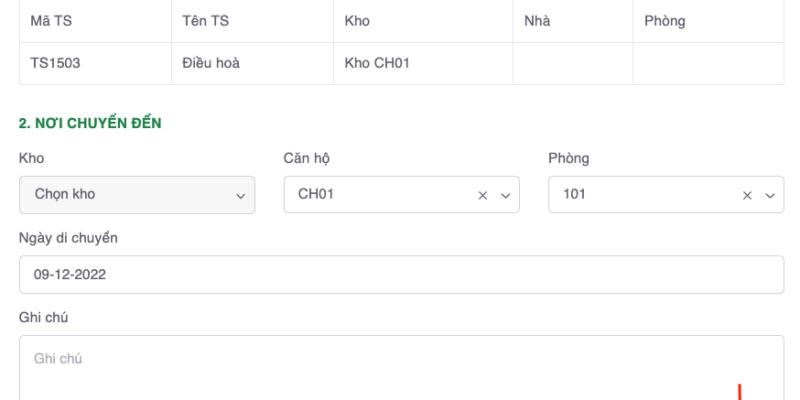
Task: Click the 101 value in Phòng
Action: click(x=574, y=195)
